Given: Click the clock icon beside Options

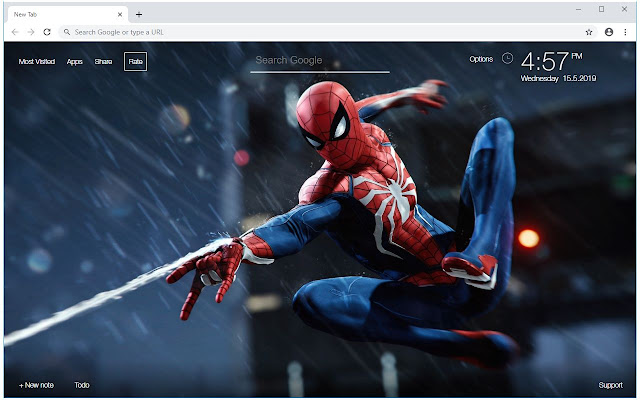Looking at the screenshot, I should tap(507, 58).
